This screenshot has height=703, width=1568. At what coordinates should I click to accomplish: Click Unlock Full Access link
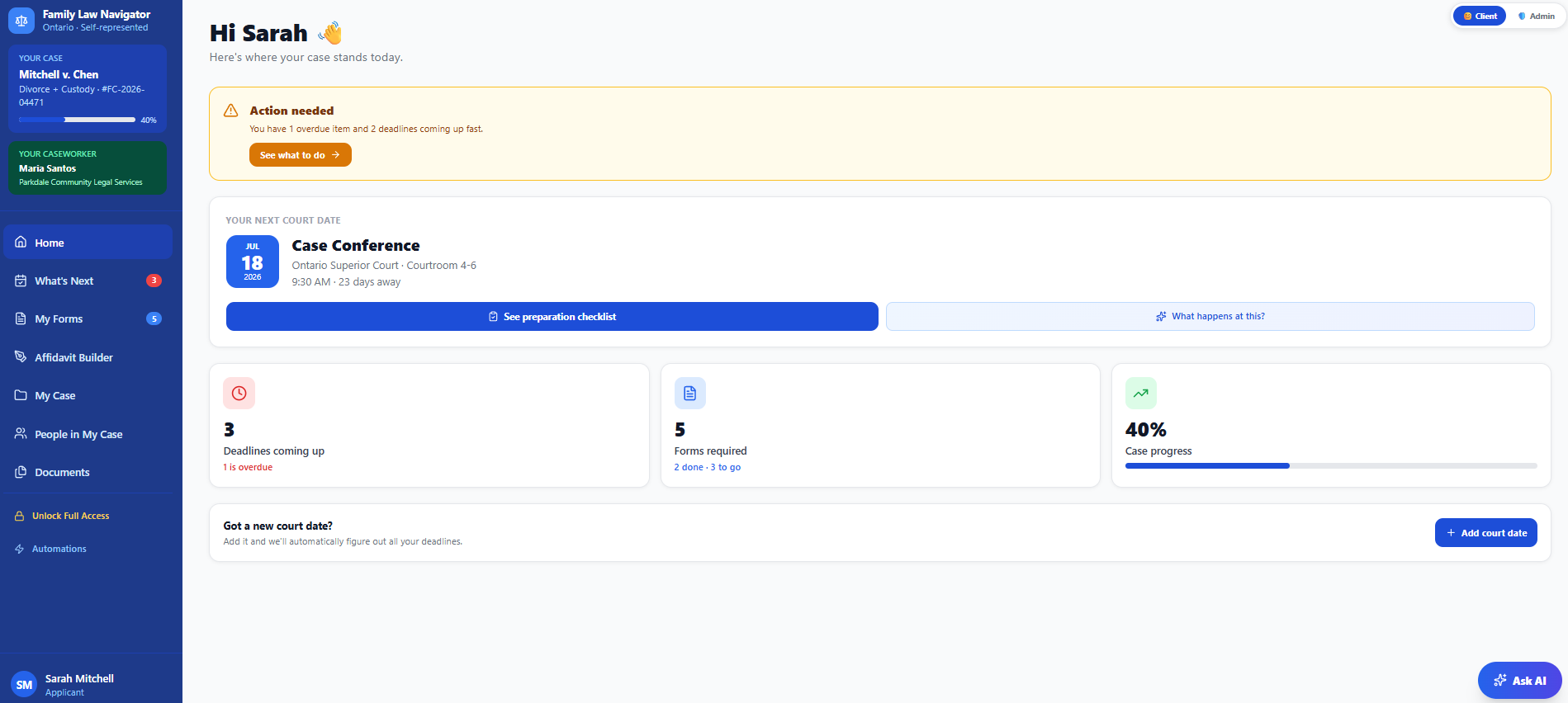(70, 516)
